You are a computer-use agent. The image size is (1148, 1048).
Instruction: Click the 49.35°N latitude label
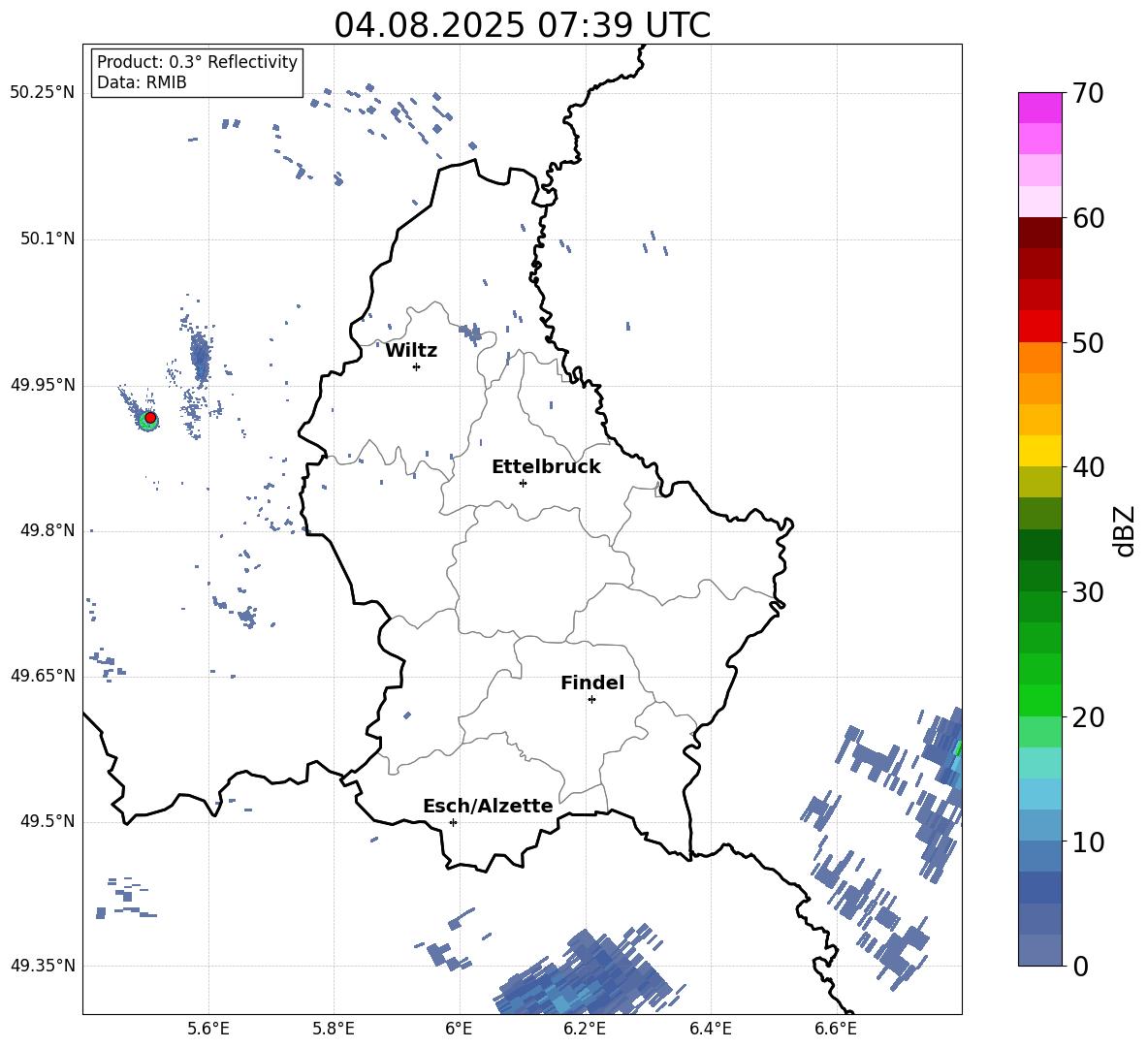(43, 966)
